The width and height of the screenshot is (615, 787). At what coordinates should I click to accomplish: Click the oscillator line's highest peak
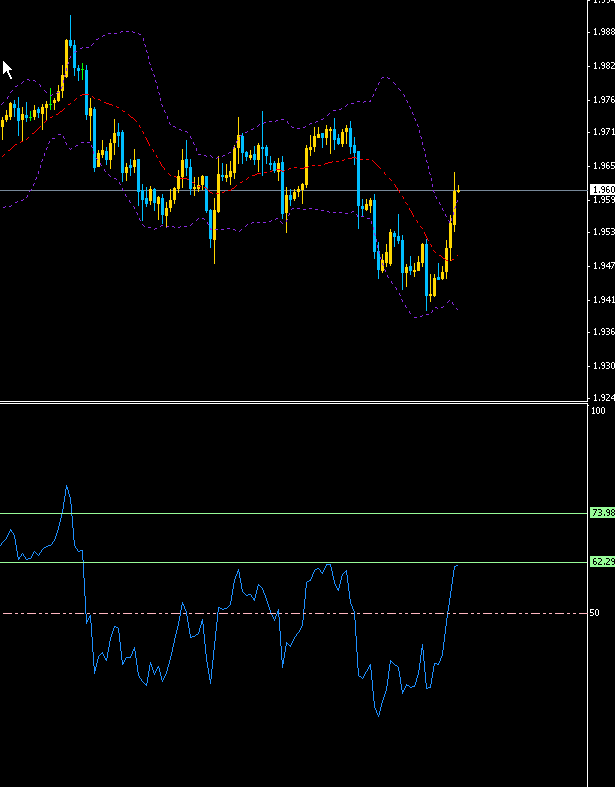pos(67,487)
